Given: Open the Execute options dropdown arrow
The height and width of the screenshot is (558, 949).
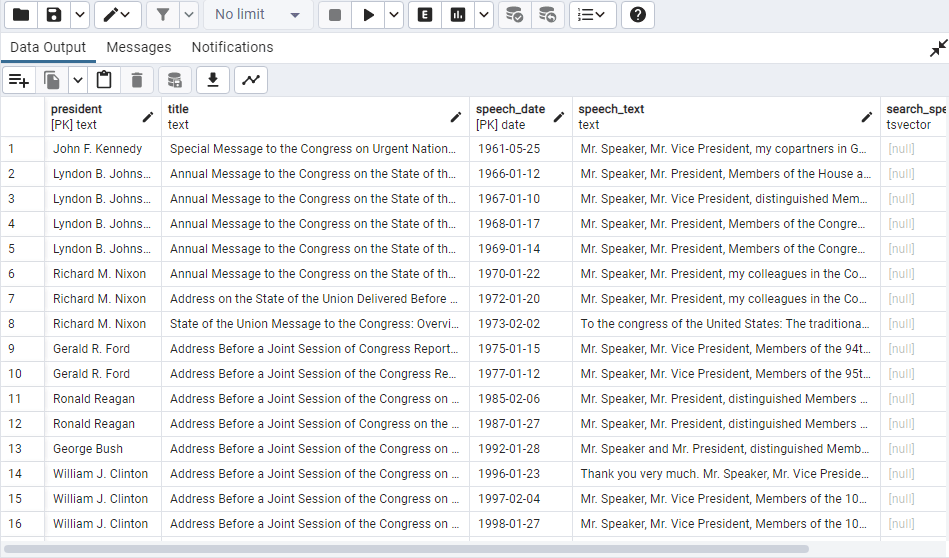Looking at the screenshot, I should 394,15.
